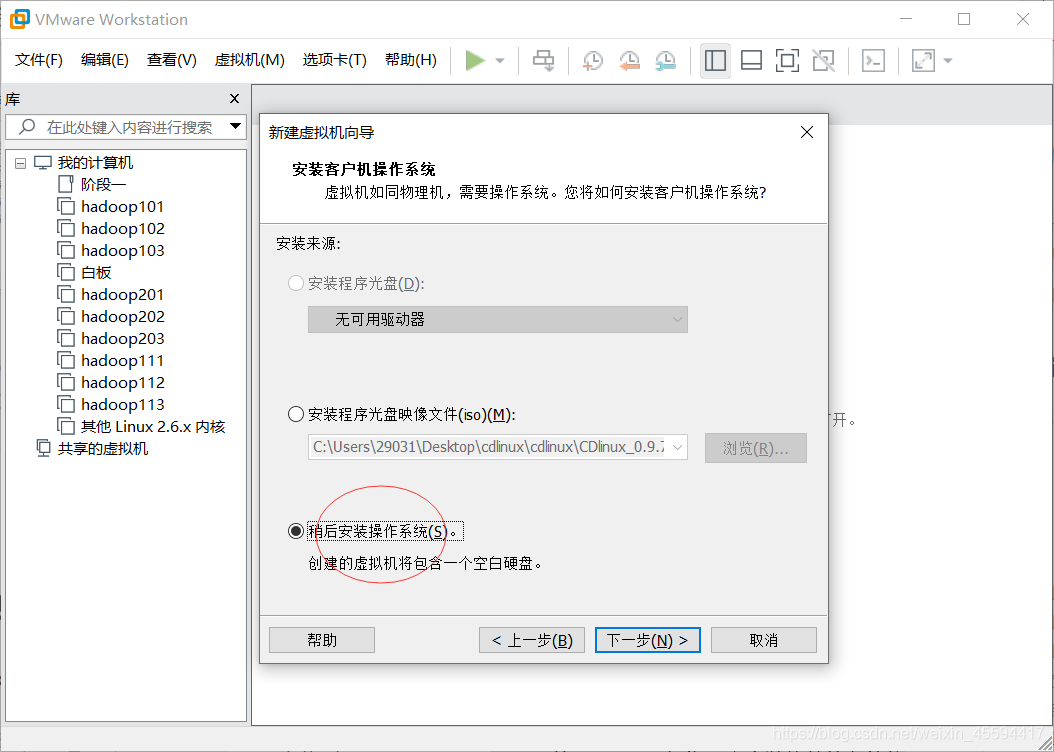Click the 我的计算机 monitor icon
The width and height of the screenshot is (1054, 752).
43,163
